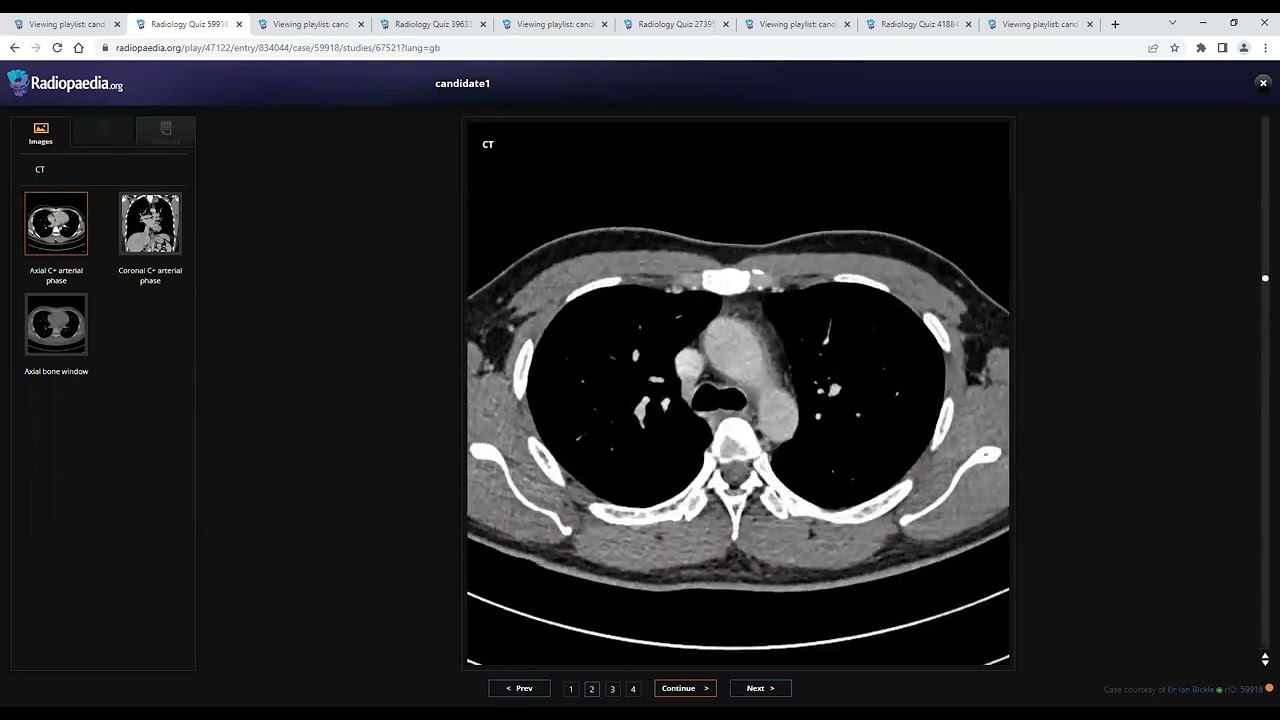
Task: Click the CT scan image
Action: [738, 392]
